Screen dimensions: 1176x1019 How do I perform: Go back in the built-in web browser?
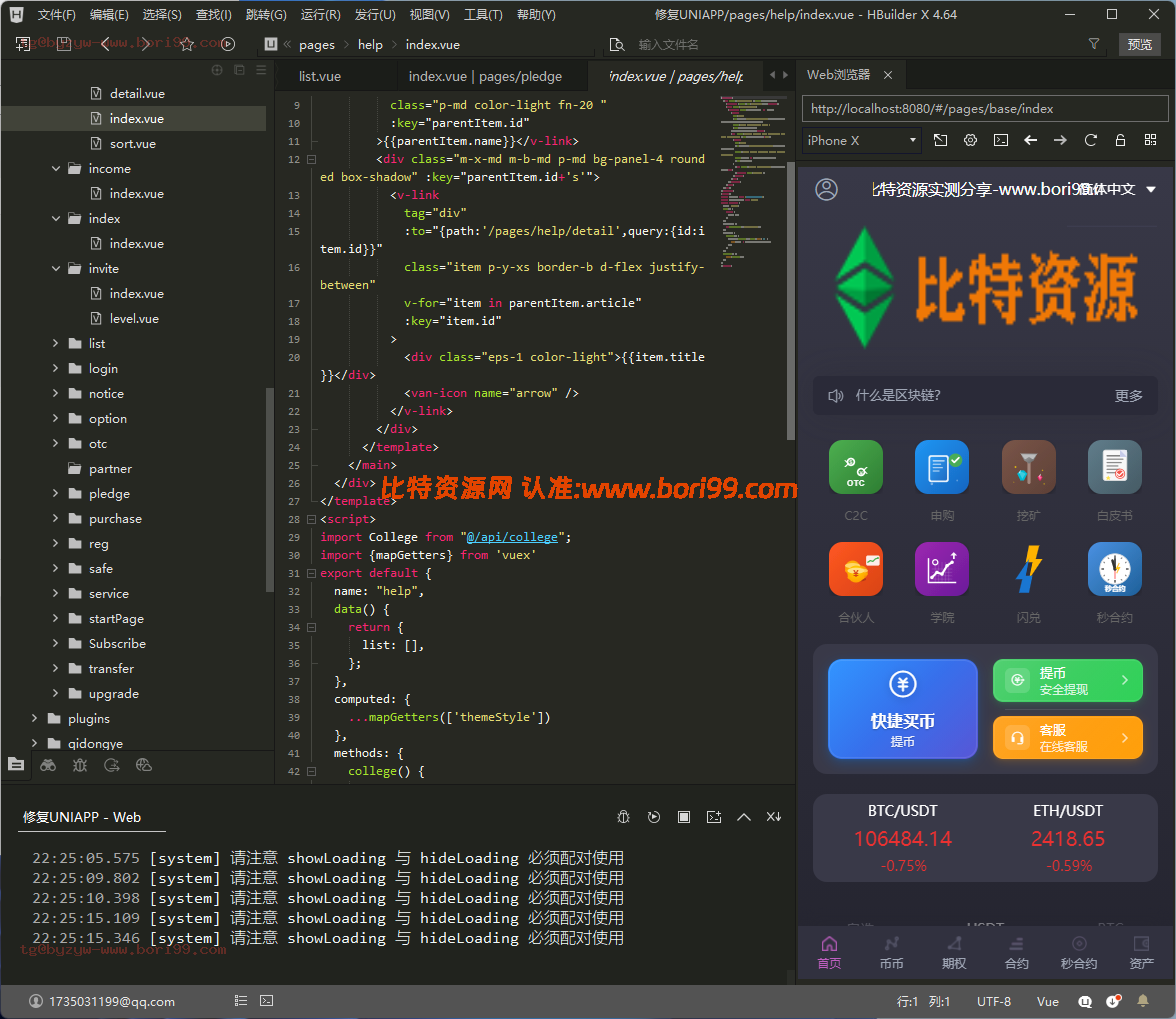coord(1030,140)
